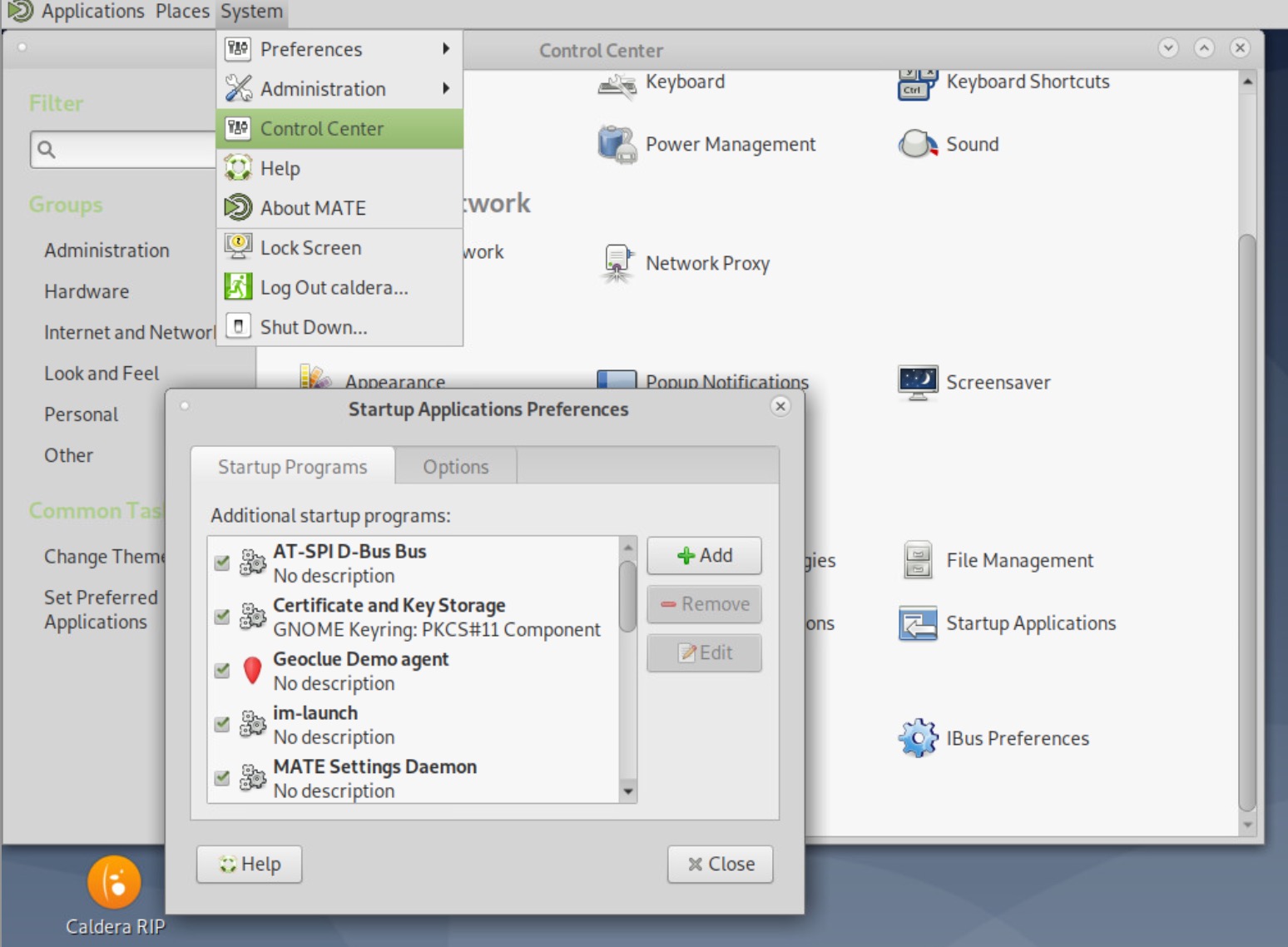This screenshot has width=1288, height=947.
Task: Click the Network Proxy icon
Action: tap(617, 263)
